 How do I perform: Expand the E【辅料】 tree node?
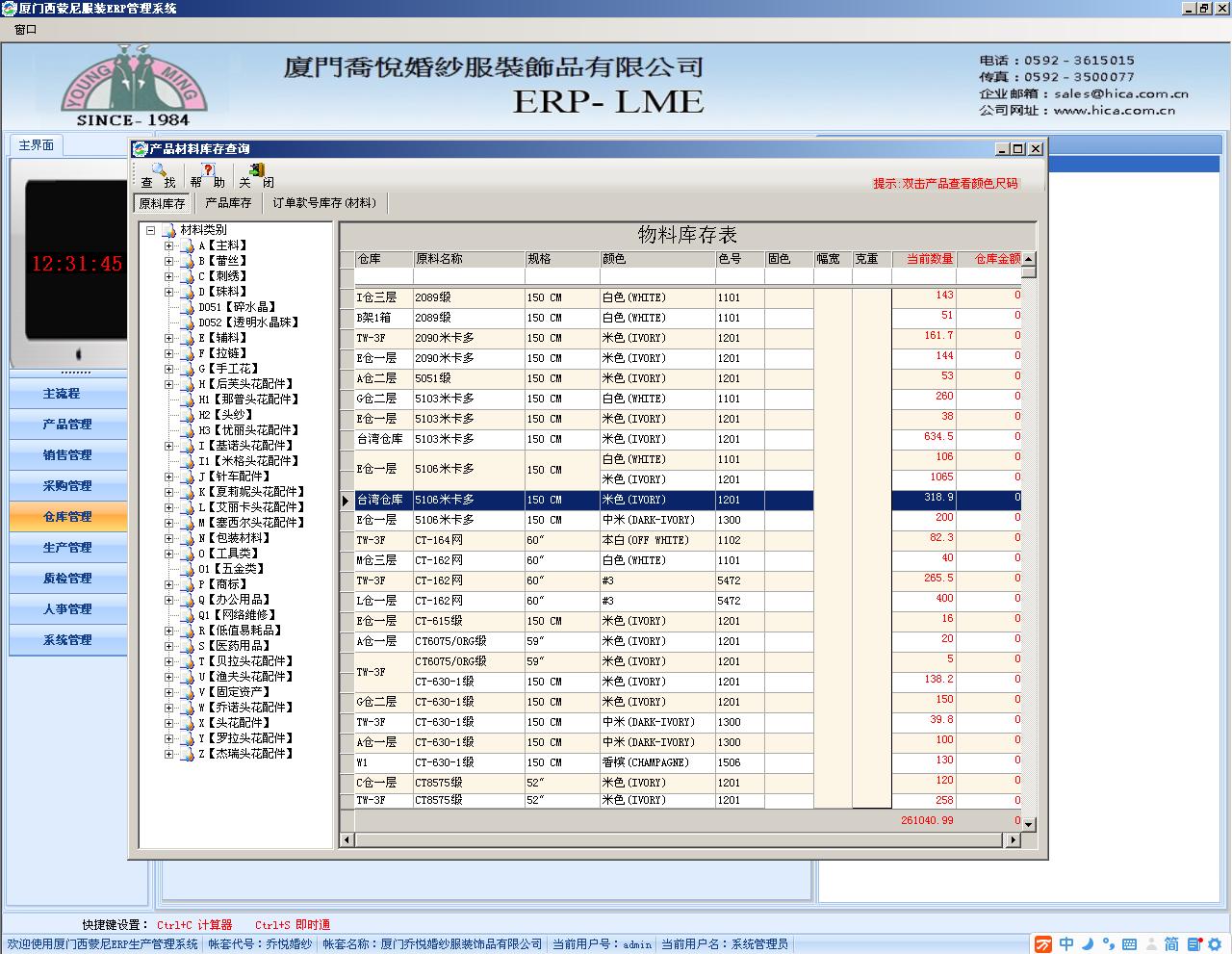(168, 338)
